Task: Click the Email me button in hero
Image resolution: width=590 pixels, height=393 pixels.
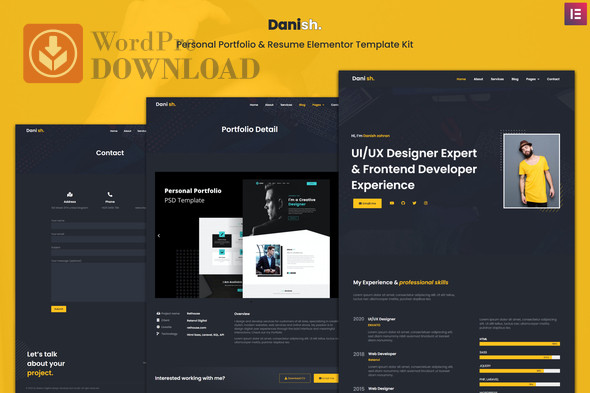Action: [x=367, y=203]
